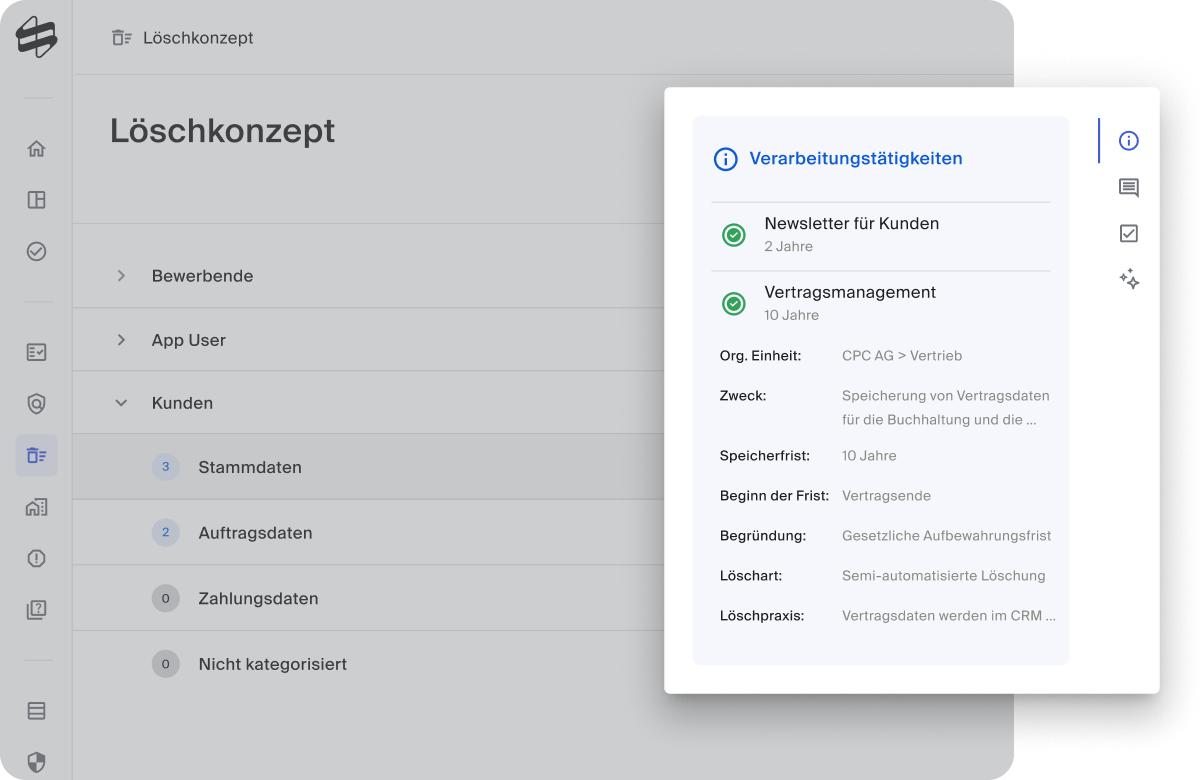Click the Zweck description text
This screenshot has width=1200, height=780.
pos(946,408)
